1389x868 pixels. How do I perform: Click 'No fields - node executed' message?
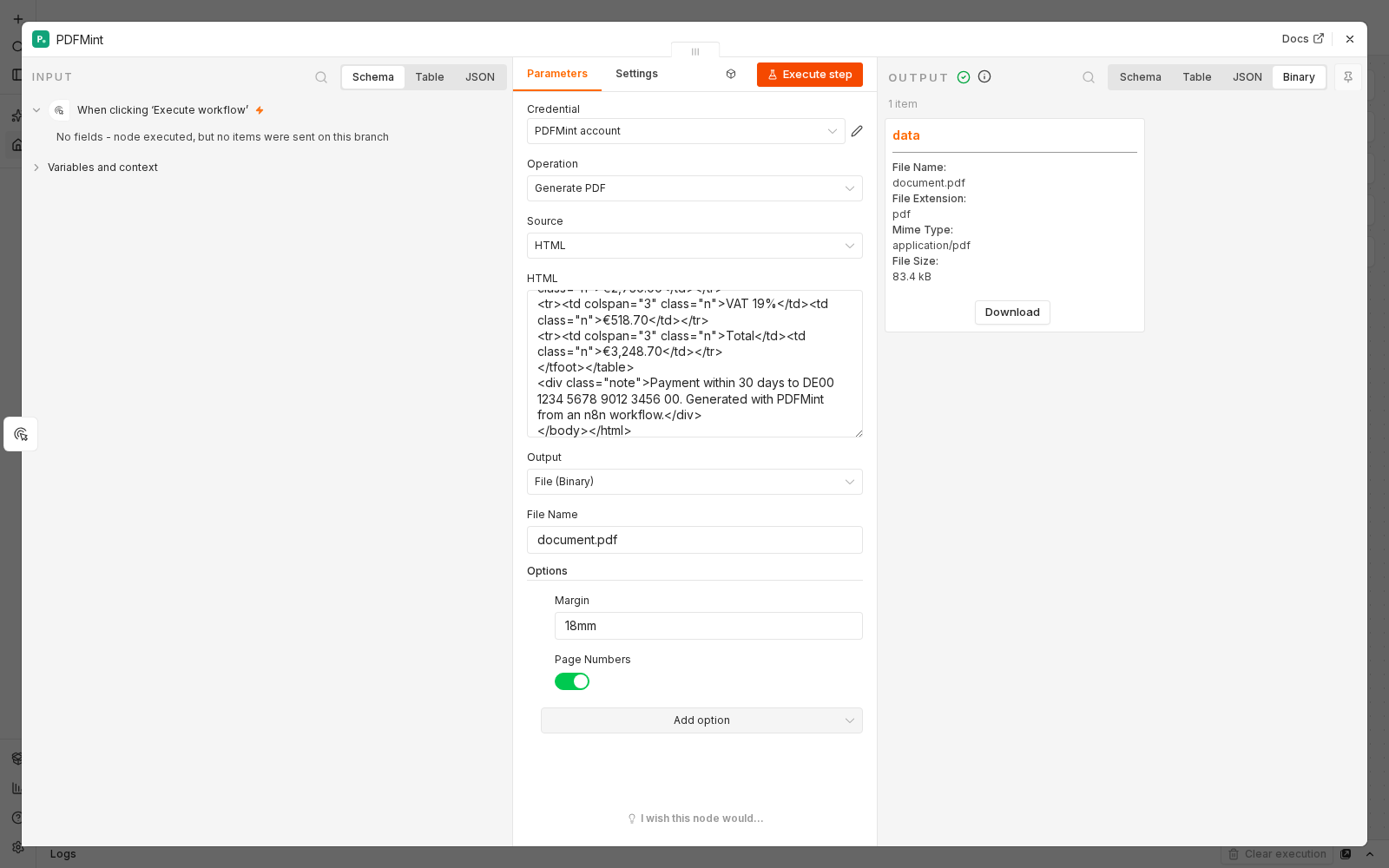point(222,137)
